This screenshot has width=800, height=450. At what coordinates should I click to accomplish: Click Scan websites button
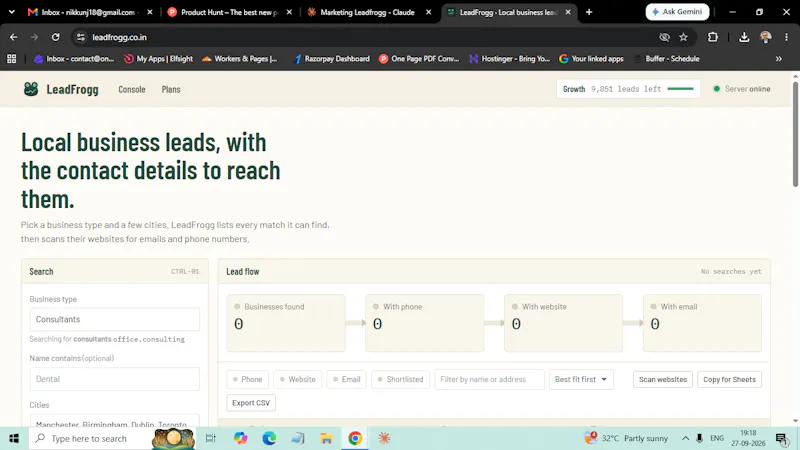click(x=663, y=379)
